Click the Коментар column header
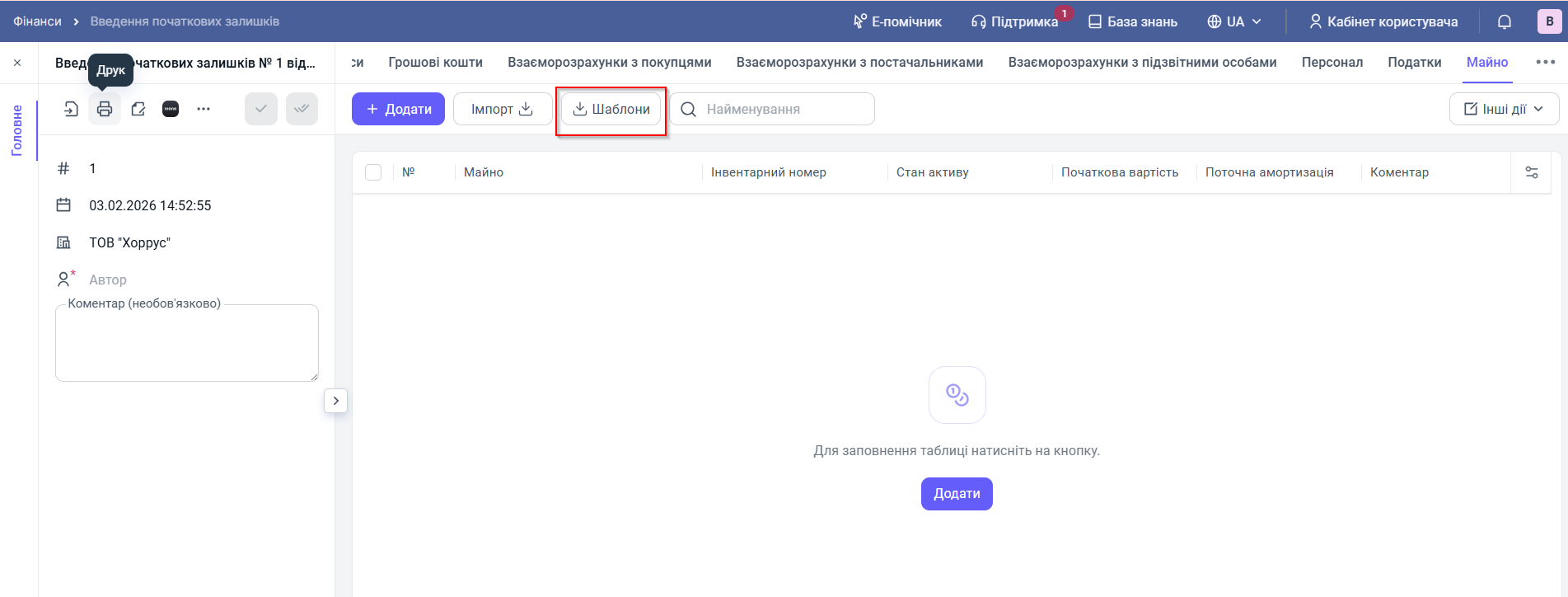 [1399, 172]
